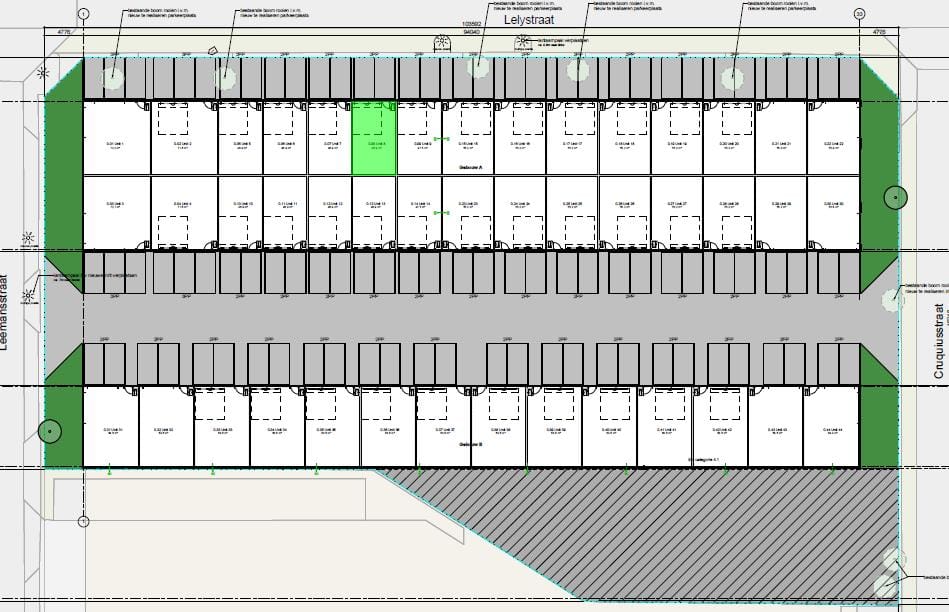Select the Gebouw A building label
The height and width of the screenshot is (612, 949).
point(470,168)
